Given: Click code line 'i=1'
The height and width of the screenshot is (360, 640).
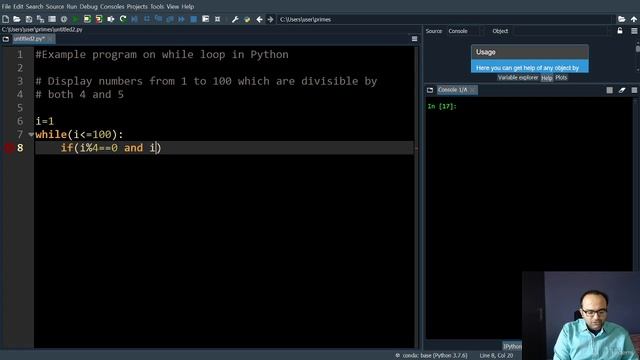Looking at the screenshot, I should pyautogui.click(x=44, y=121).
